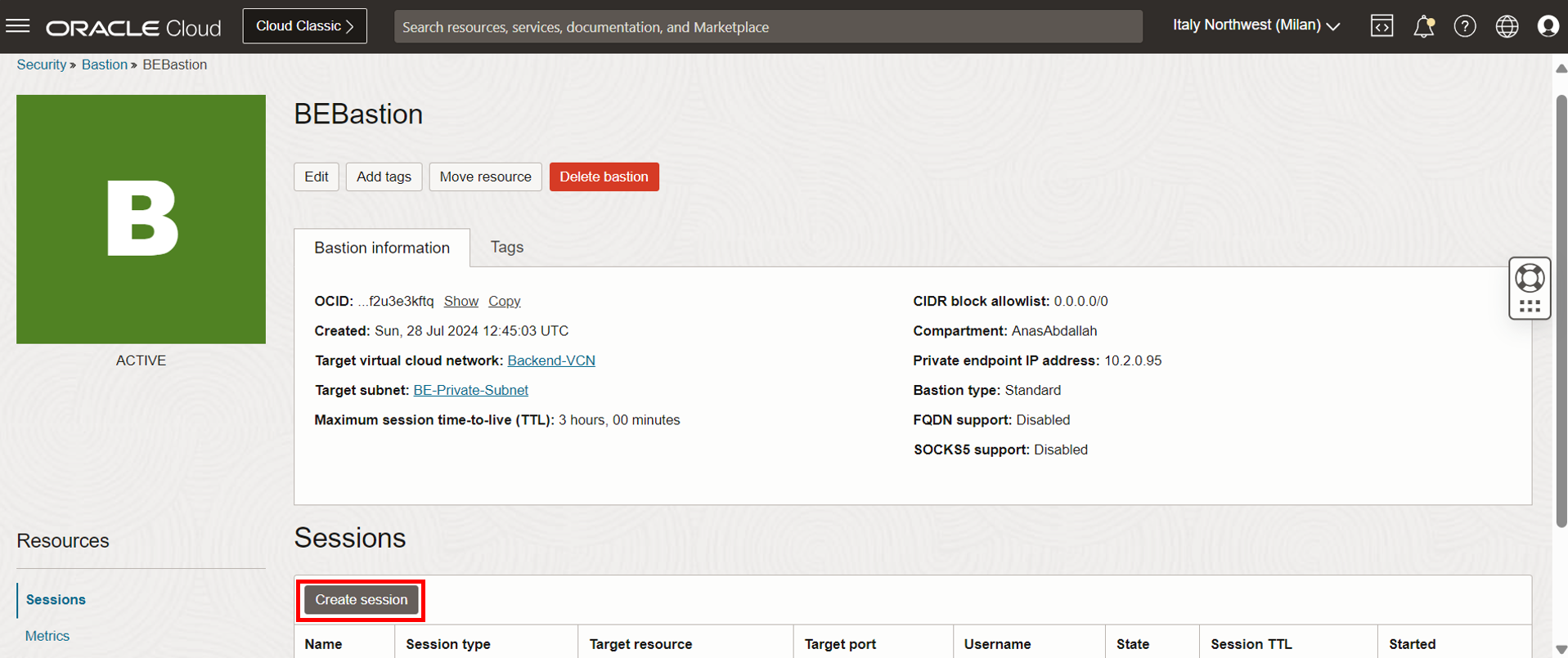Go to the Bastion breadcrumb
Viewport: 1568px width, 658px height.
(105, 65)
